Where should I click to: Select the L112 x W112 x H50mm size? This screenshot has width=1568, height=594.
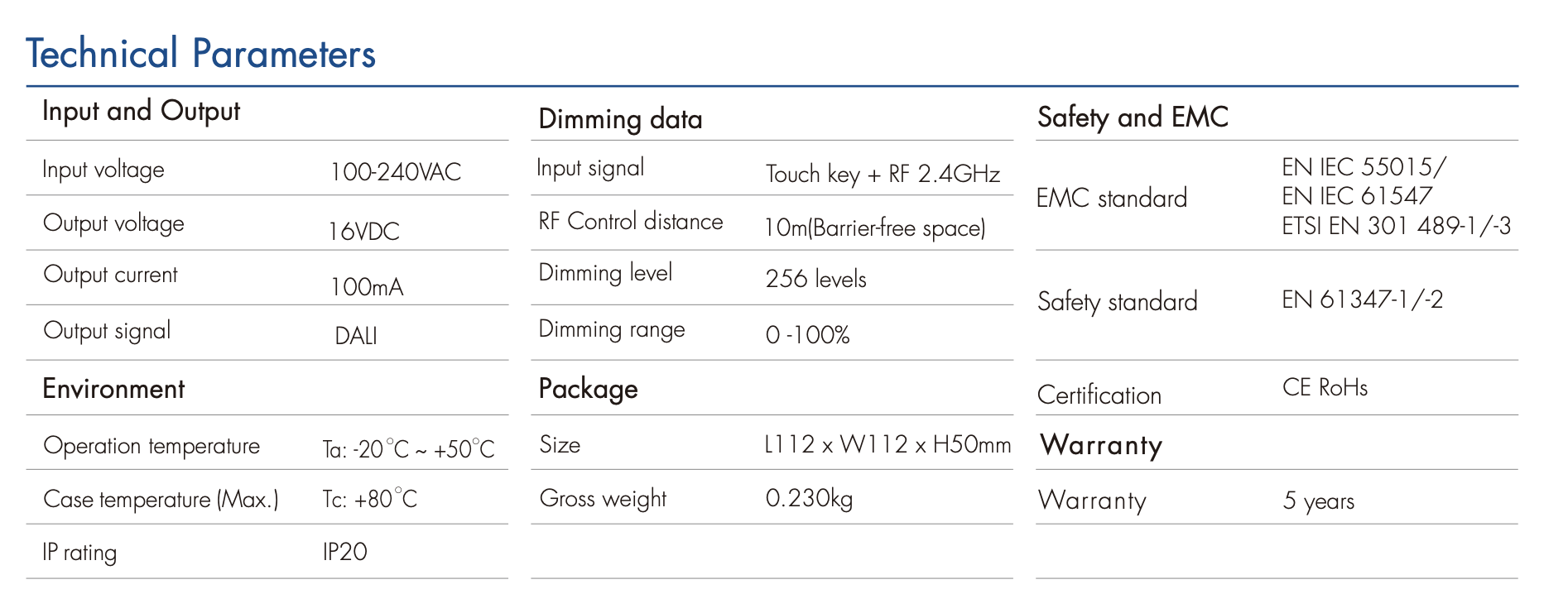tap(887, 445)
